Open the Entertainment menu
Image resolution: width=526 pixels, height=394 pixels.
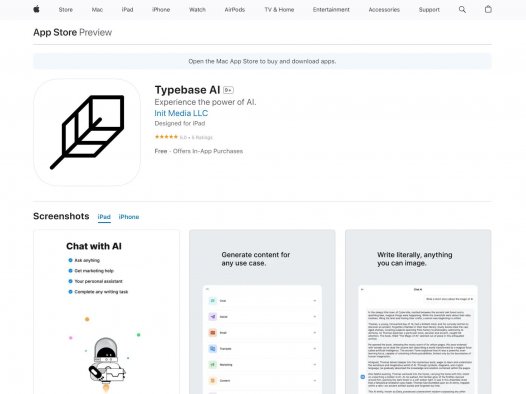tap(331, 10)
